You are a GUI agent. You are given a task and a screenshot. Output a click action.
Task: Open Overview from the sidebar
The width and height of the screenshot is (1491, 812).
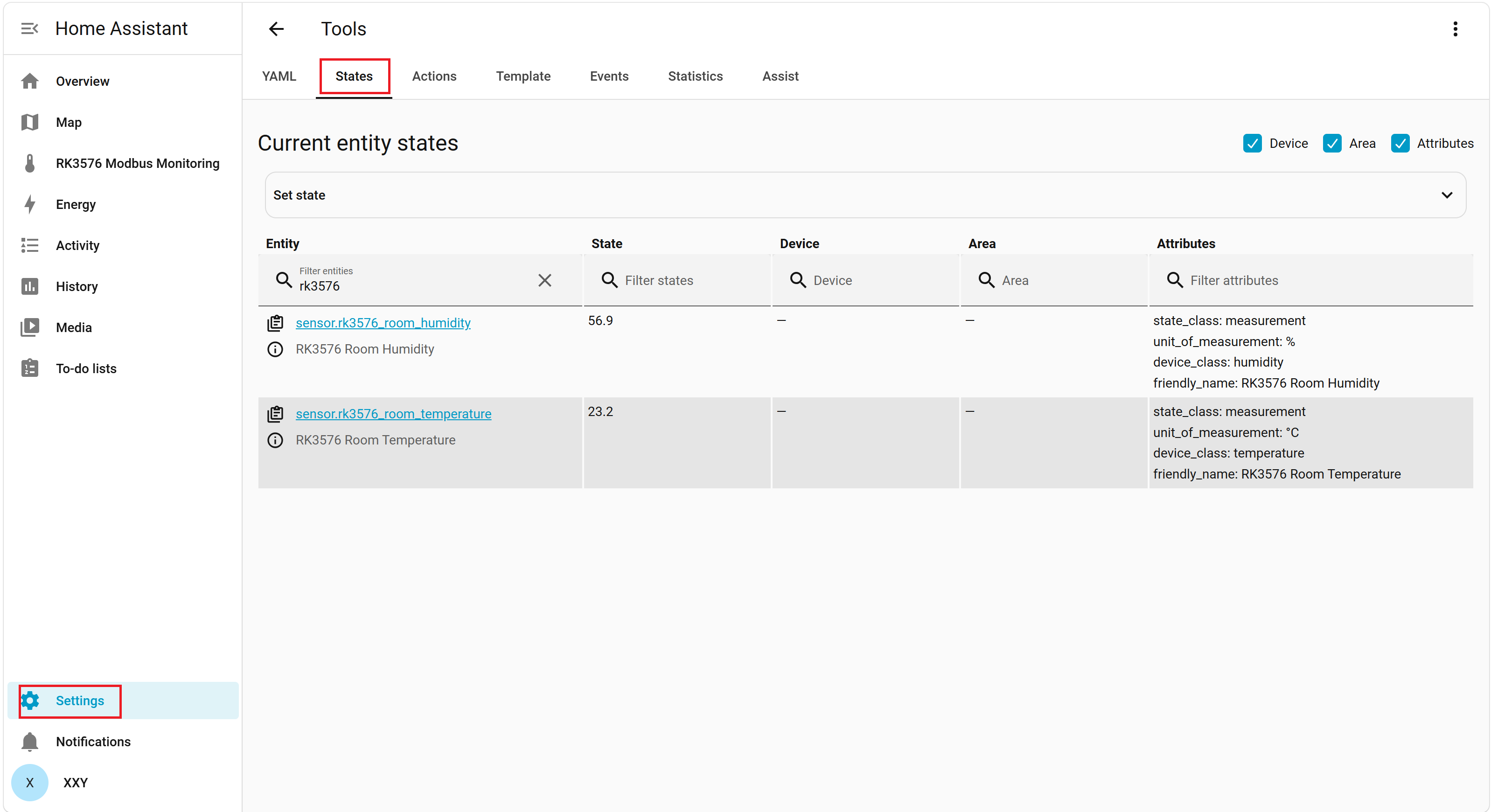pos(123,81)
